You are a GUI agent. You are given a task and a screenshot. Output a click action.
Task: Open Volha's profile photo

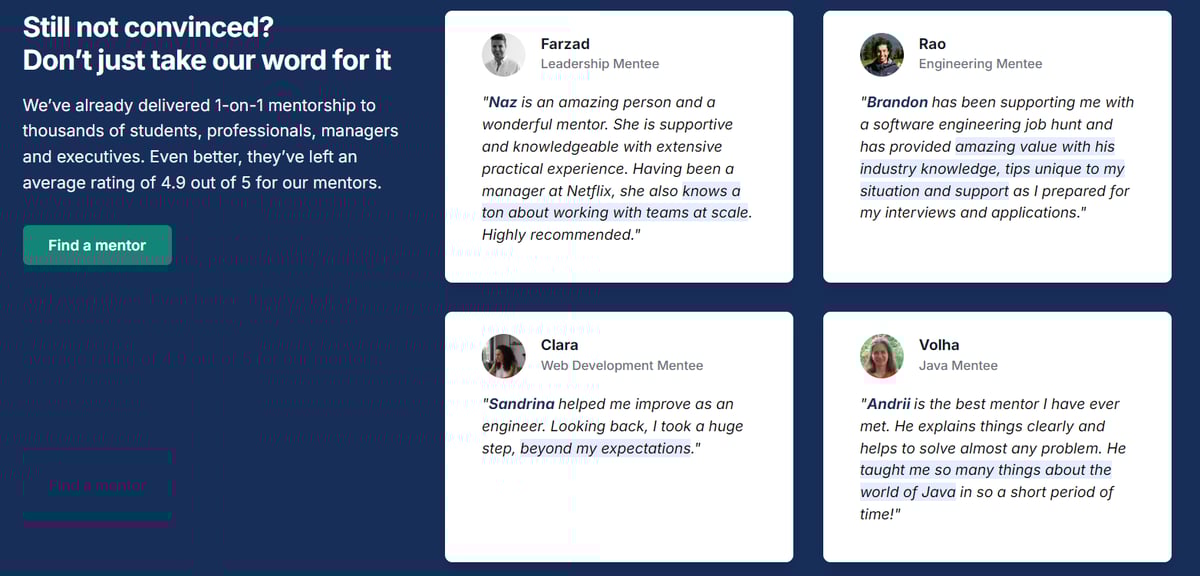881,355
